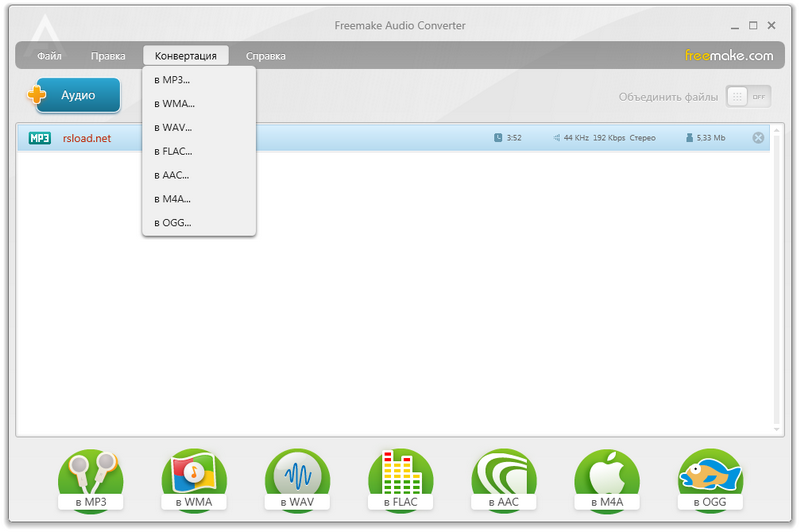Choose "в WMA..." from the dropdown menu
800x532 pixels.
click(x=199, y=104)
